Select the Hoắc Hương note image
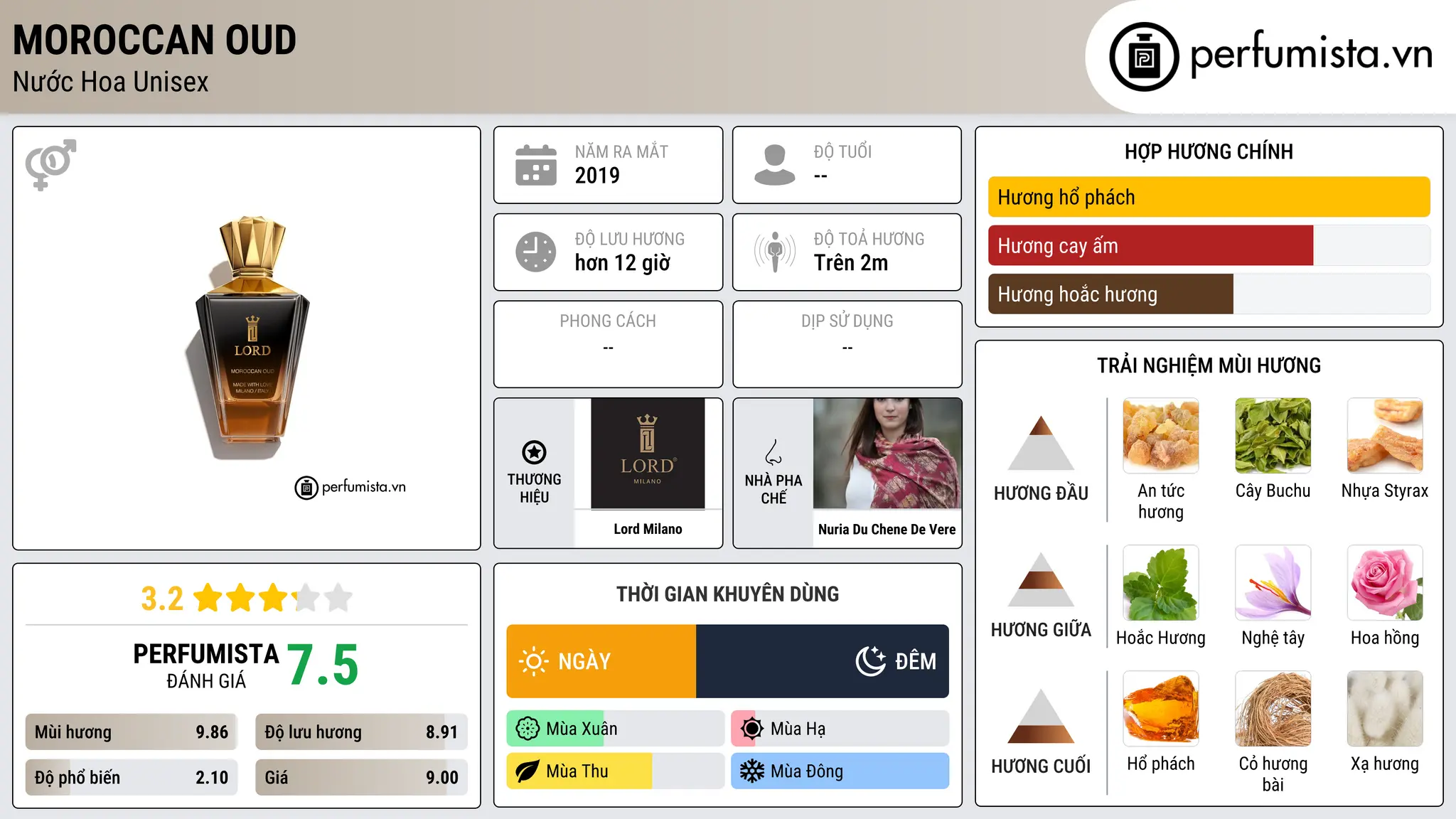Viewport: 1456px width, 819px height. (x=1161, y=583)
